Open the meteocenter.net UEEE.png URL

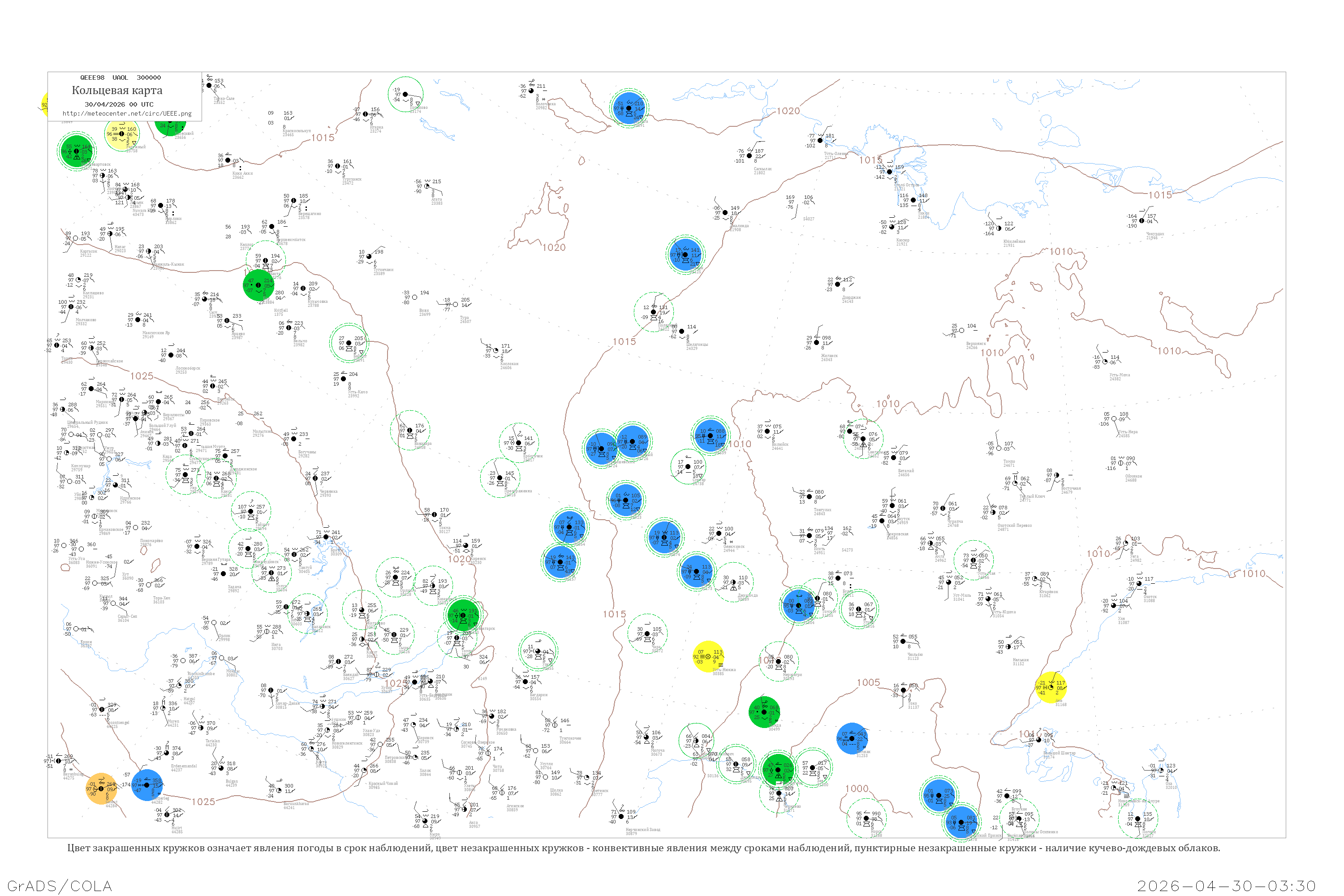[x=127, y=114]
